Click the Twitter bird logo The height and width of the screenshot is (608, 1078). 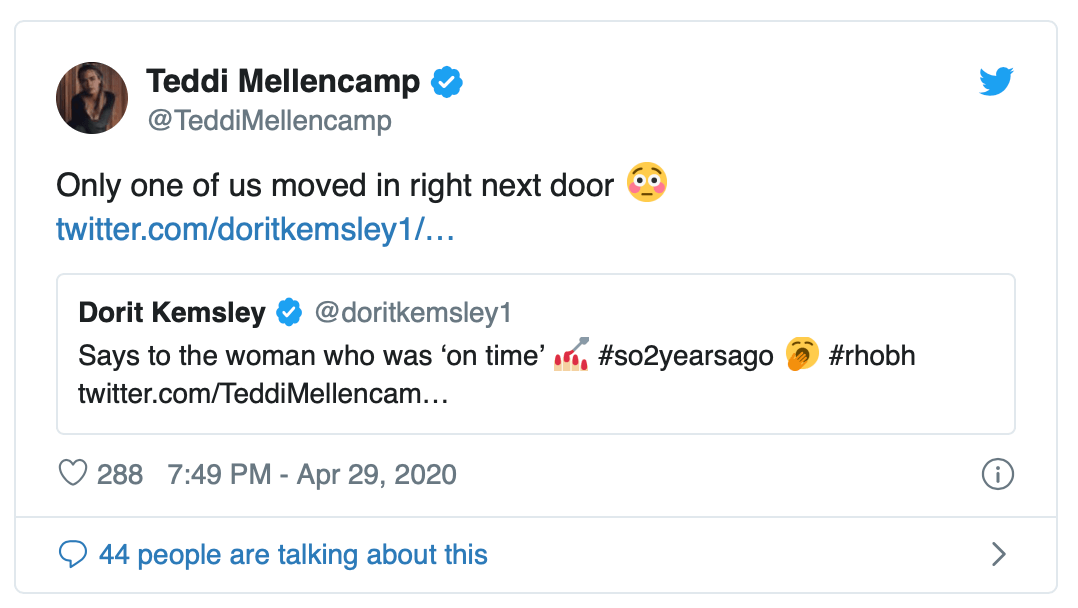pos(996,82)
